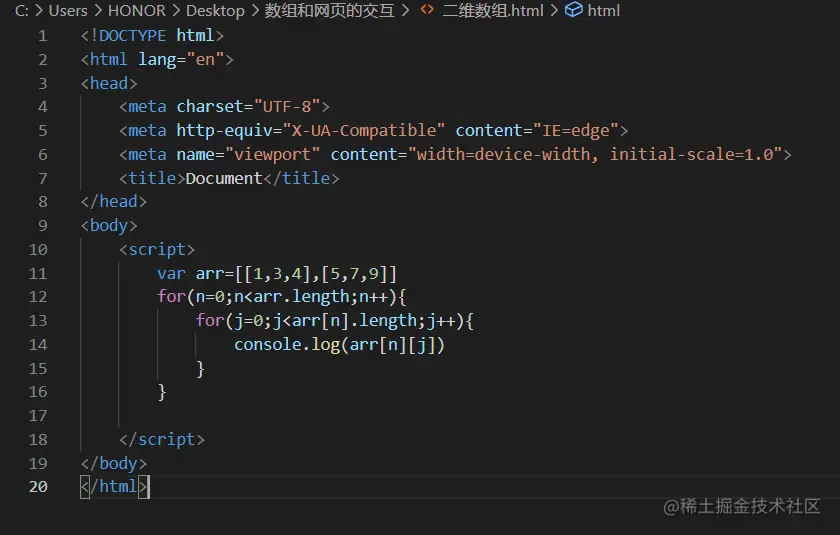Click the opening '<body>' tag
Viewport: 840px width, 535px height.
109,225
